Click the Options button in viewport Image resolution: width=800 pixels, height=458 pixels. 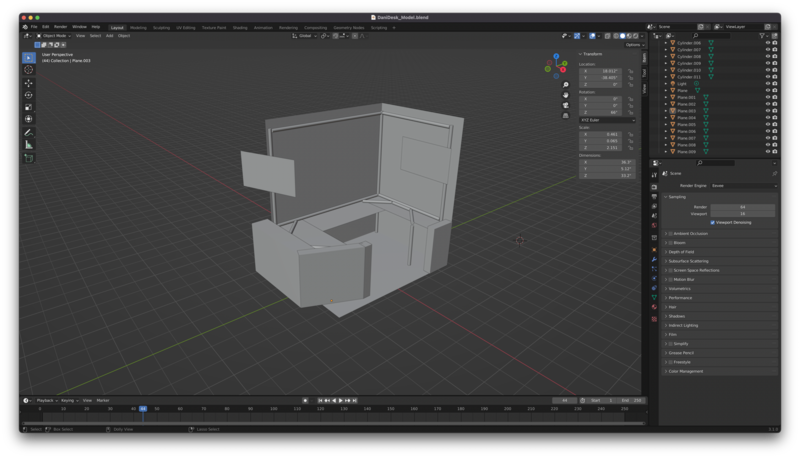point(634,45)
